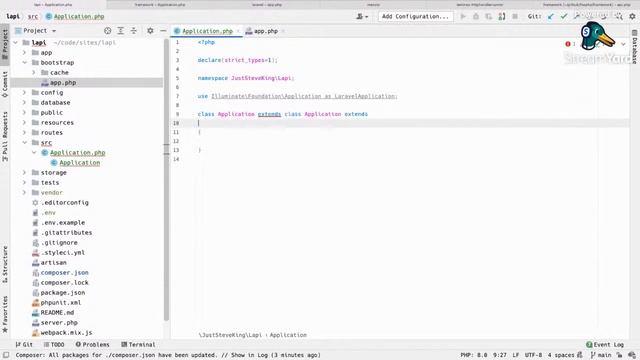Image resolution: width=640 pixels, height=360 pixels.
Task: Click the Run configuration play icon
Action: point(463,17)
